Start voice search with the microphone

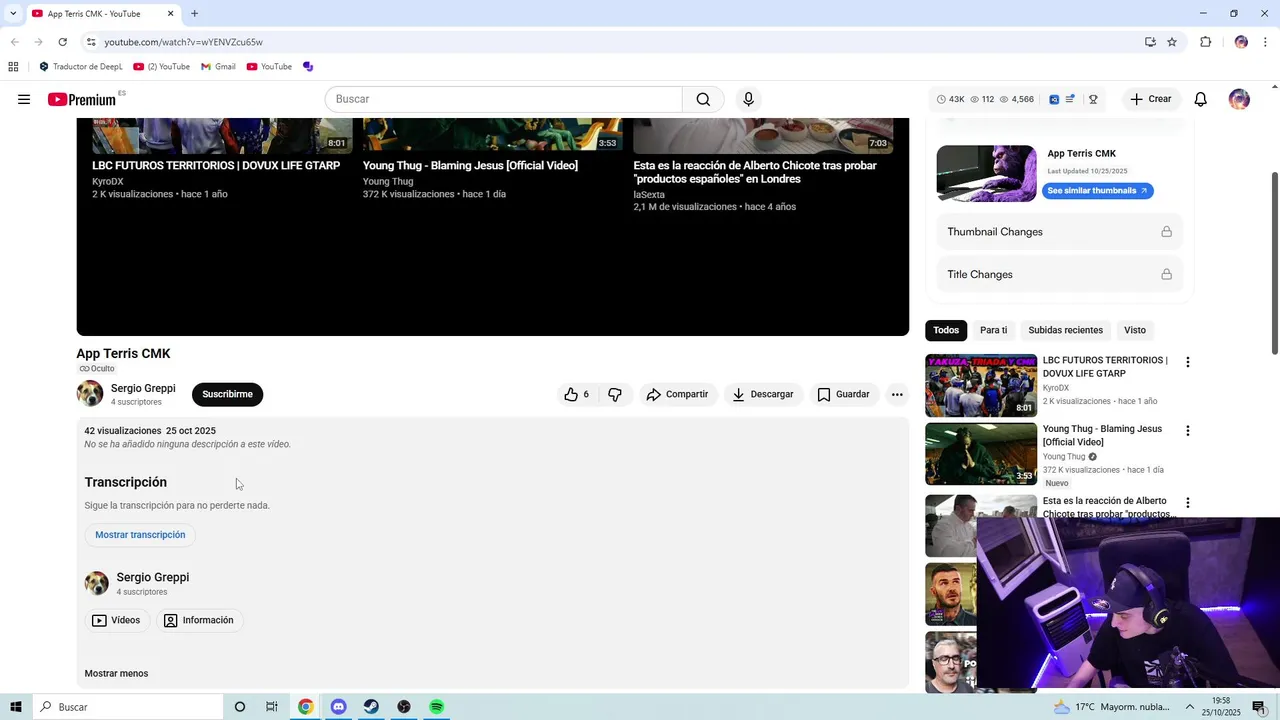[x=748, y=99]
